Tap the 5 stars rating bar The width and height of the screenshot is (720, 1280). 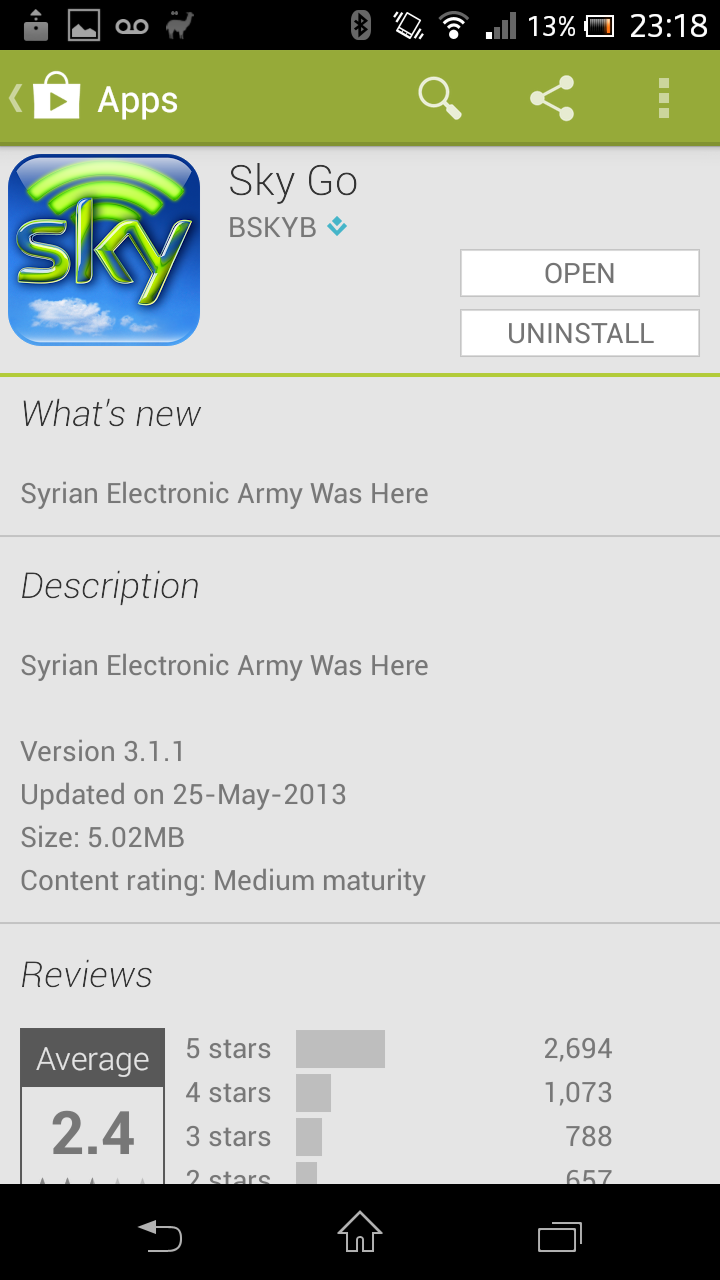point(340,1049)
